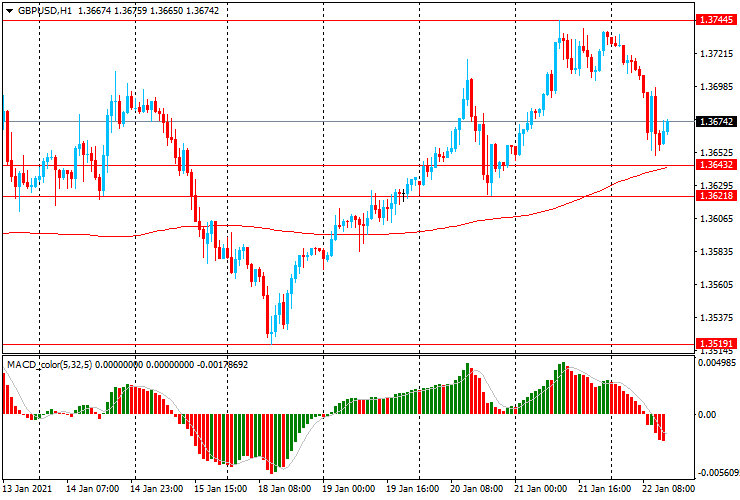Click the 0.004985 MACD scale maximum
Viewport: 740px width, 500px height.
[x=717, y=363]
